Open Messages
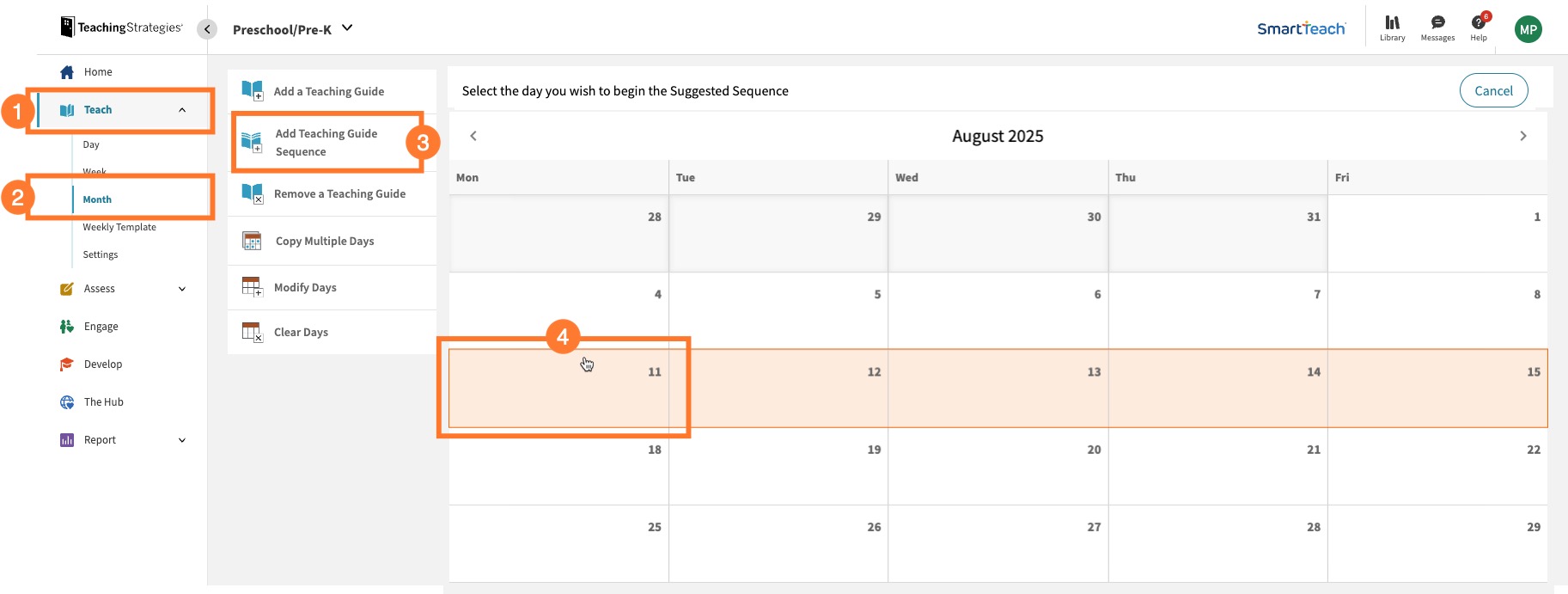The image size is (1568, 594). [x=1437, y=26]
